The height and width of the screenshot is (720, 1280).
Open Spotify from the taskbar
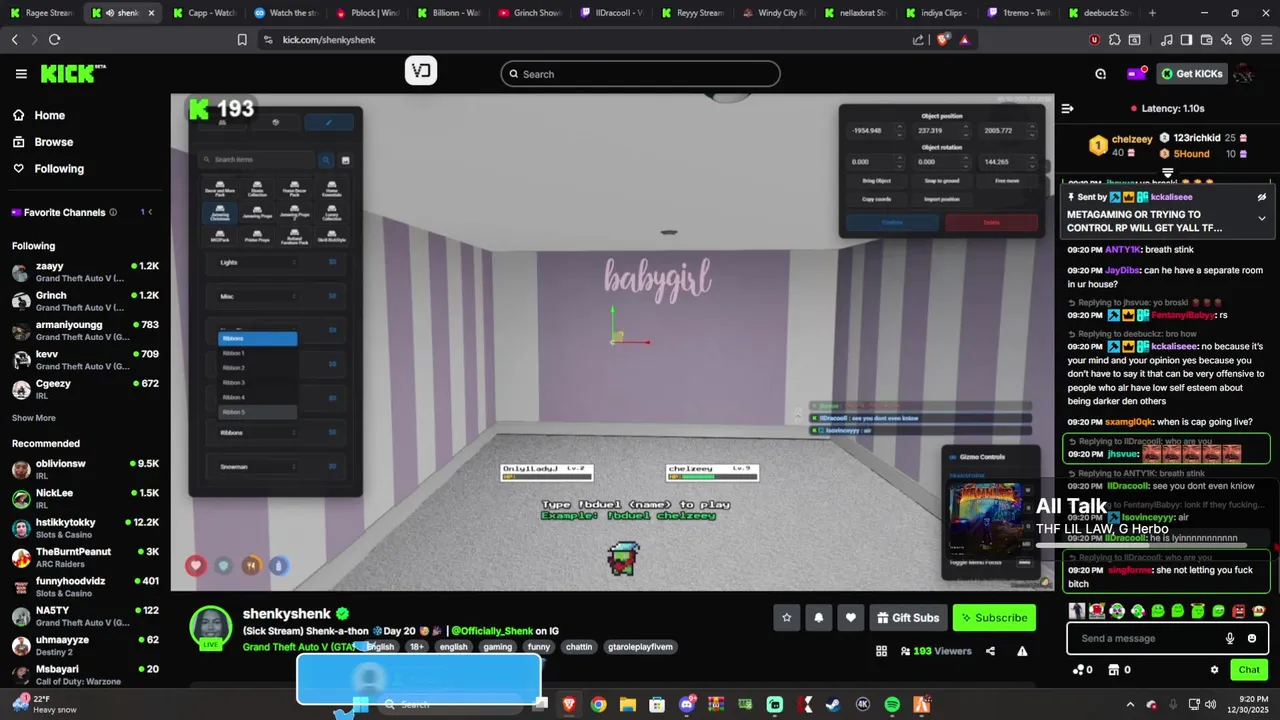[x=892, y=704]
